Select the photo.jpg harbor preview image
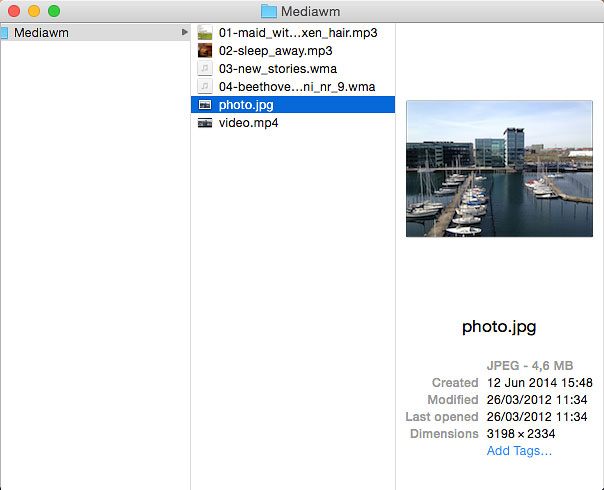Viewport: 604px width, 490px height. [499, 169]
